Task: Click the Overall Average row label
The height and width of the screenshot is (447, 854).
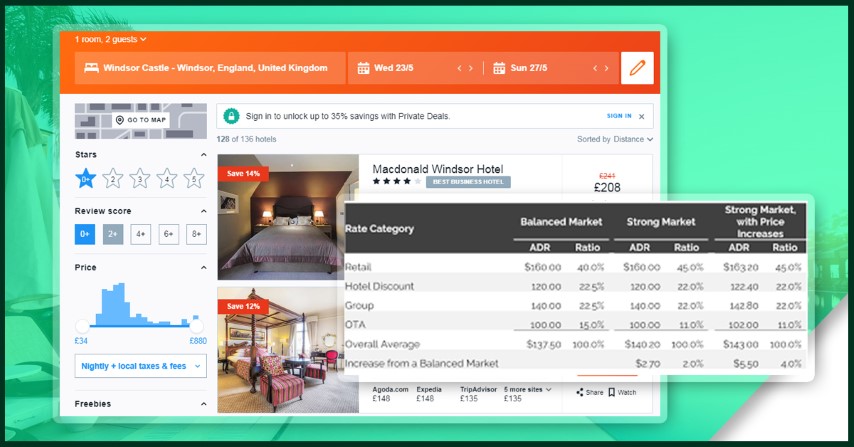Action: (382, 344)
